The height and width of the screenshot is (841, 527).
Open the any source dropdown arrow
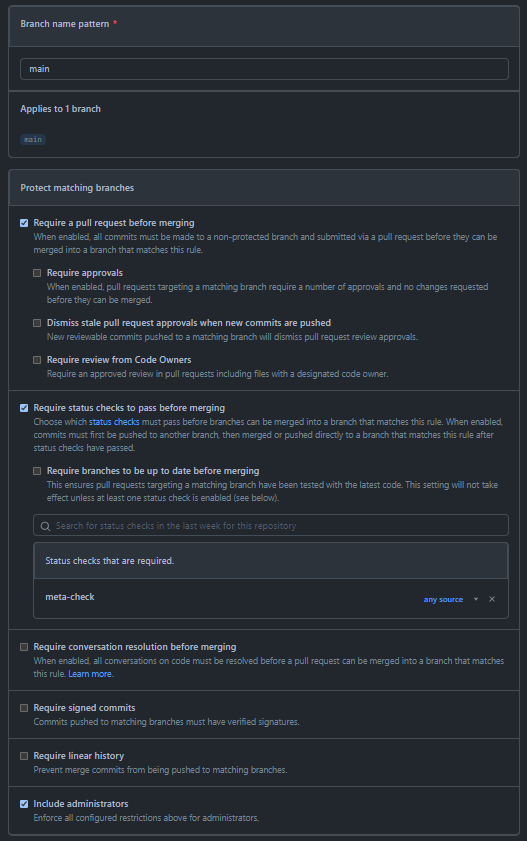click(476, 599)
